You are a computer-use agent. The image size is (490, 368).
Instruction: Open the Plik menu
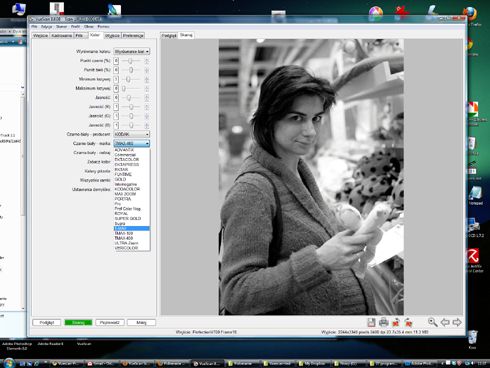point(34,26)
